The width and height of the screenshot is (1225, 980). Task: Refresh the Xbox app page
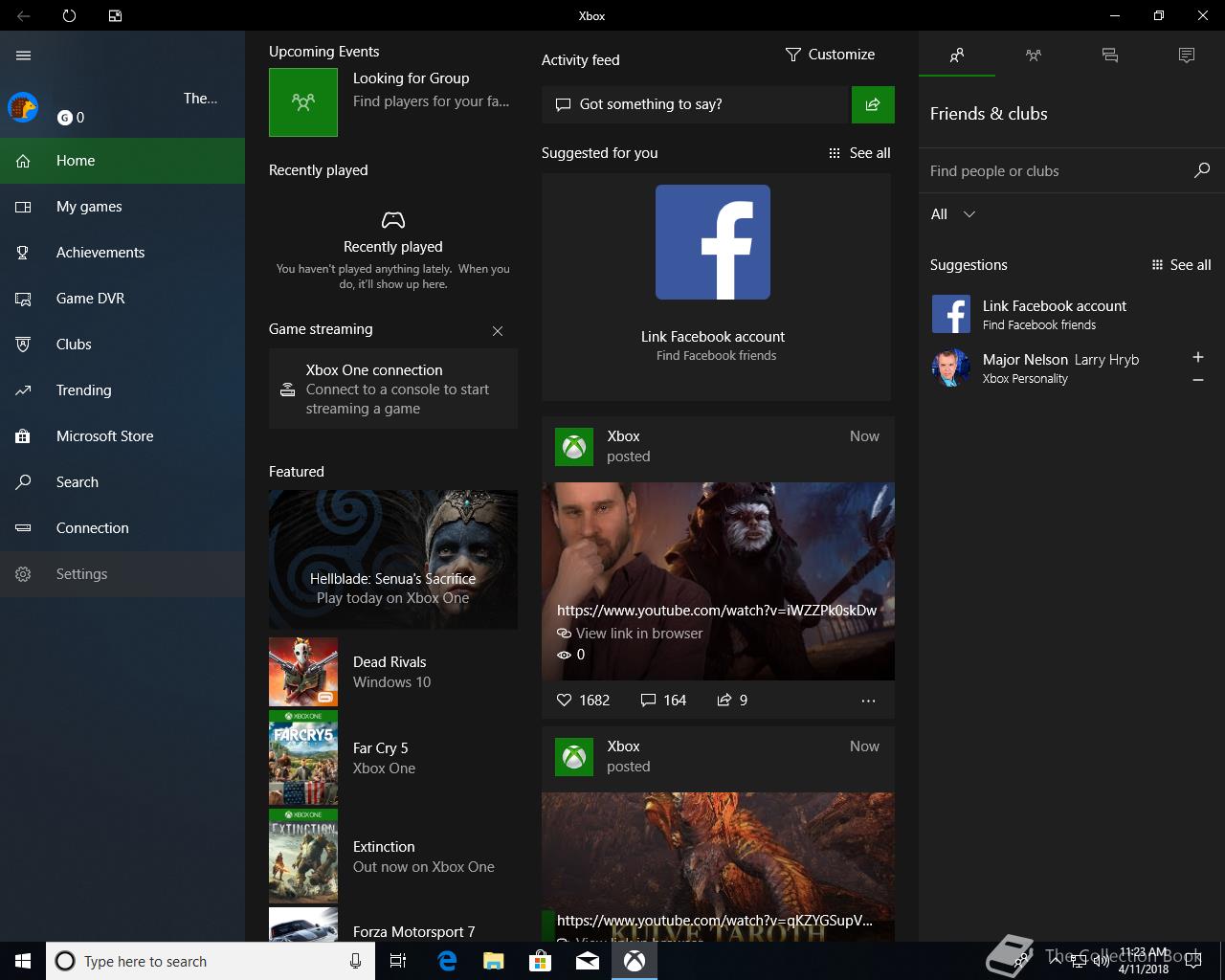coord(69,15)
